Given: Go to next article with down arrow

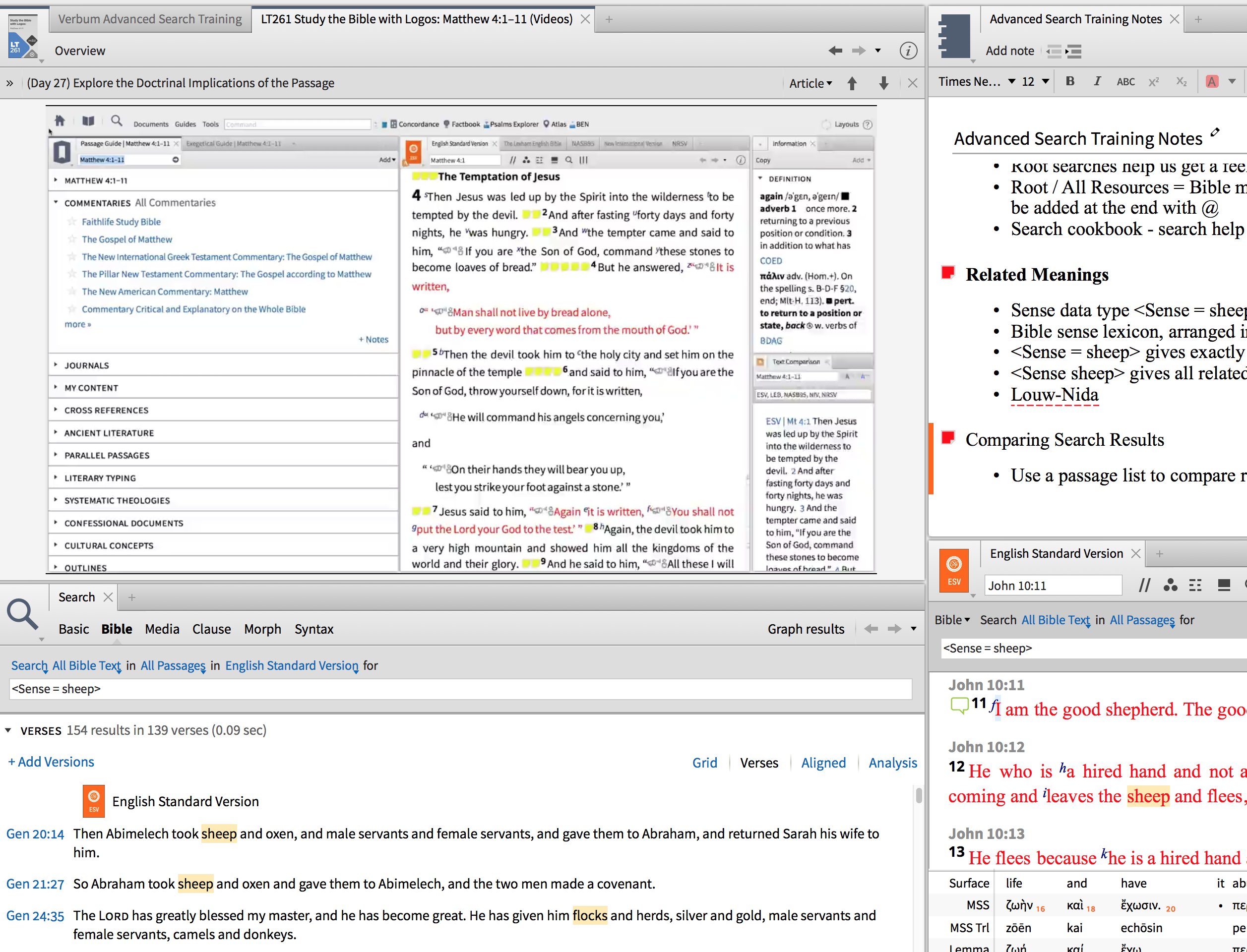Looking at the screenshot, I should coord(883,83).
